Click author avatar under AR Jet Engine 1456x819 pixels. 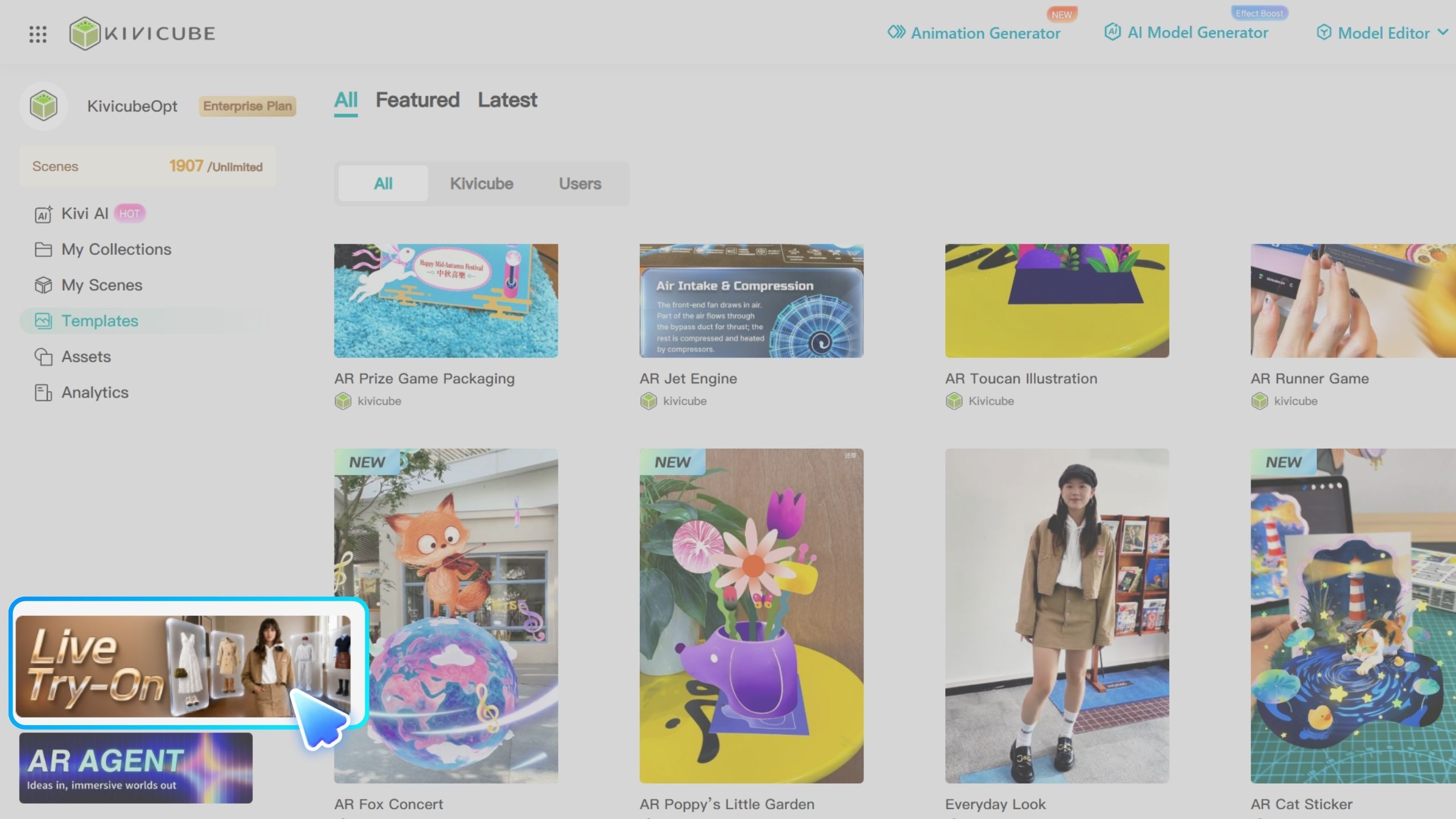648,401
